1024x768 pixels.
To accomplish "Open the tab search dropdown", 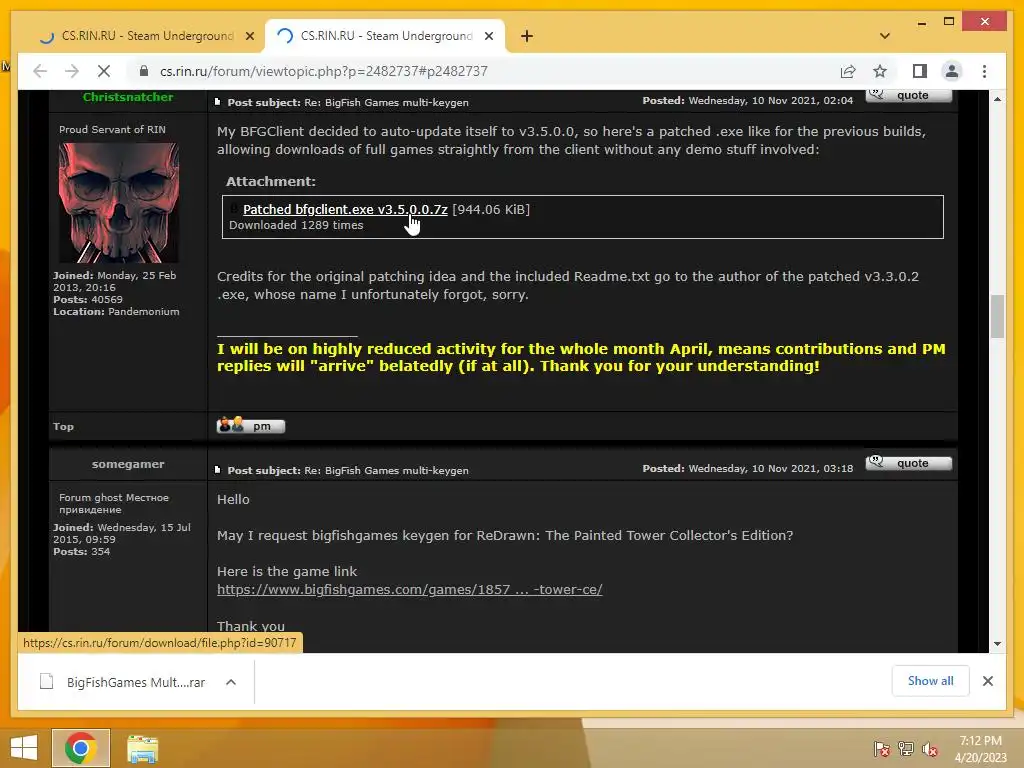I will [x=884, y=36].
